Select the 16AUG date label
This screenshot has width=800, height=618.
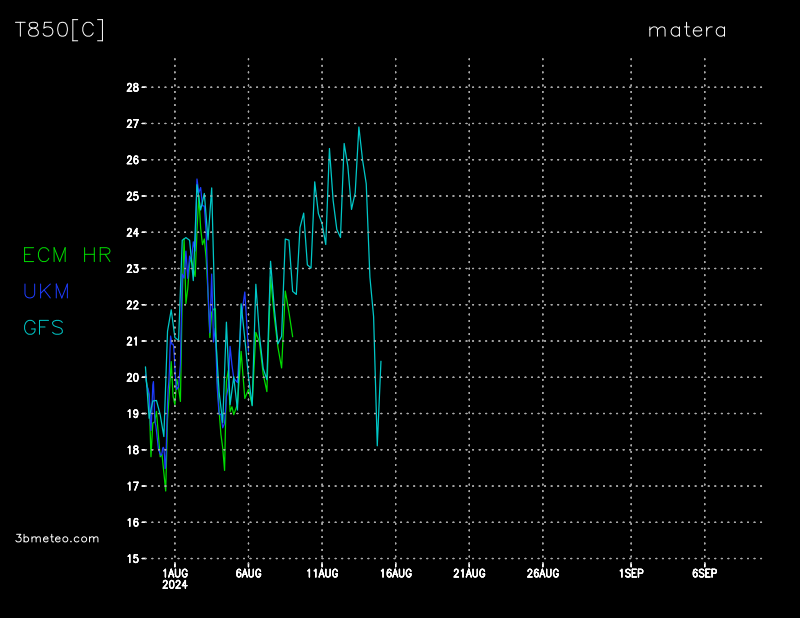coord(395,573)
